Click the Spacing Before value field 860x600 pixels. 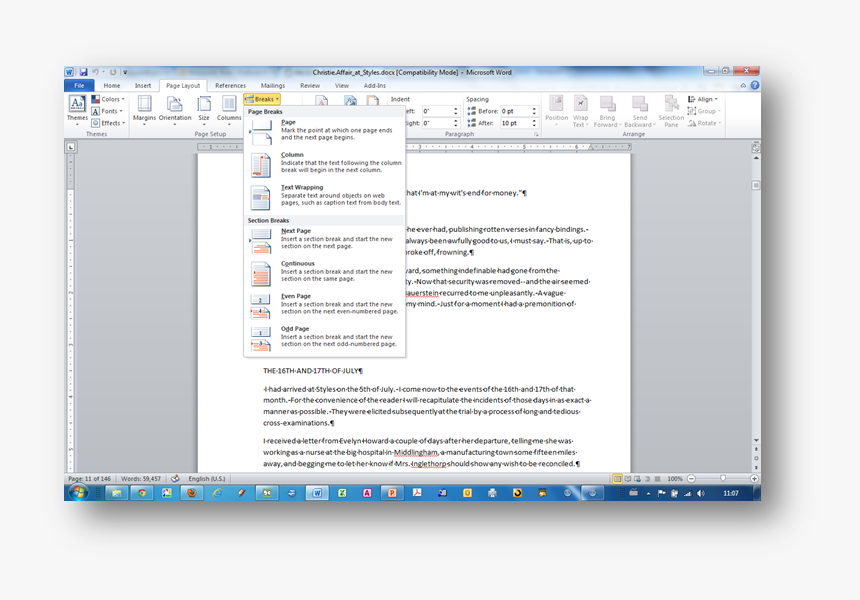point(516,111)
